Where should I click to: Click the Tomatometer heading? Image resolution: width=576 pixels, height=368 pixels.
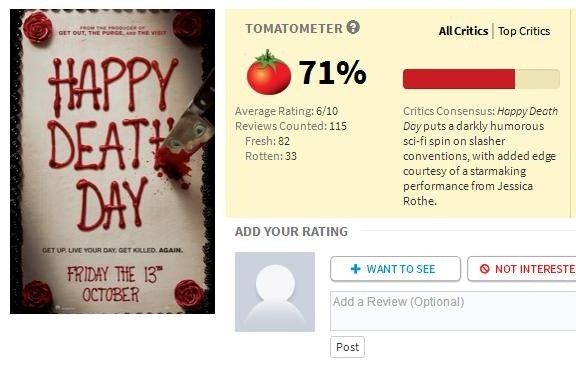(x=294, y=28)
